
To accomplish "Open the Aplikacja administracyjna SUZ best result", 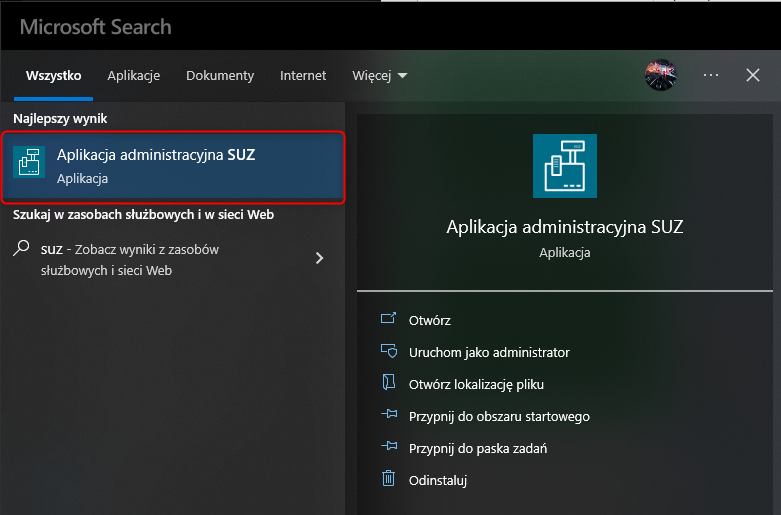I will [x=173, y=167].
